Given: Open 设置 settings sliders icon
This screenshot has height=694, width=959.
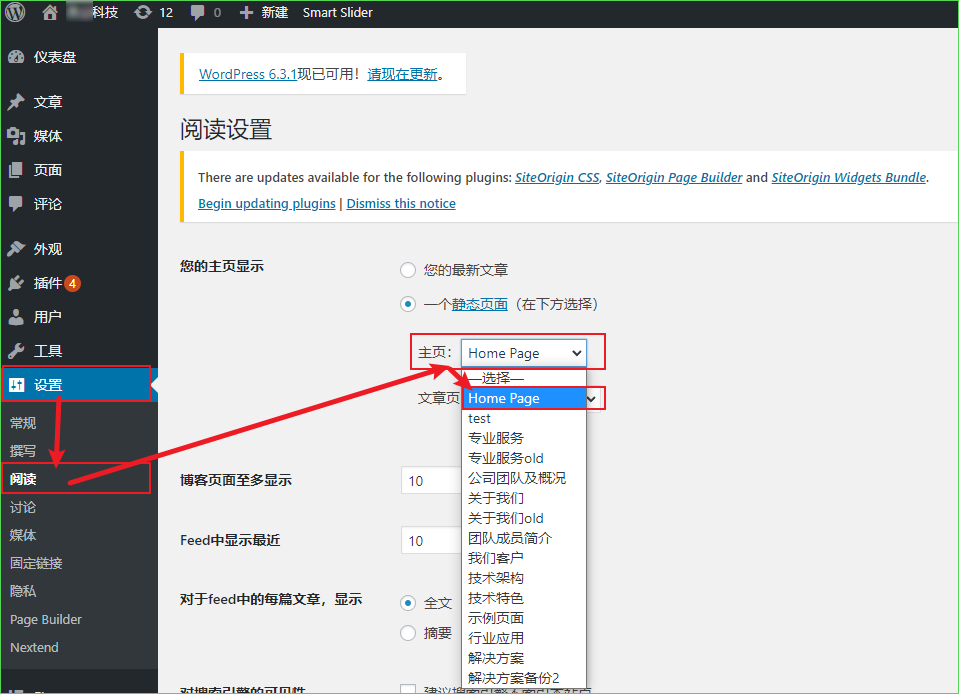Looking at the screenshot, I should click(x=17, y=385).
